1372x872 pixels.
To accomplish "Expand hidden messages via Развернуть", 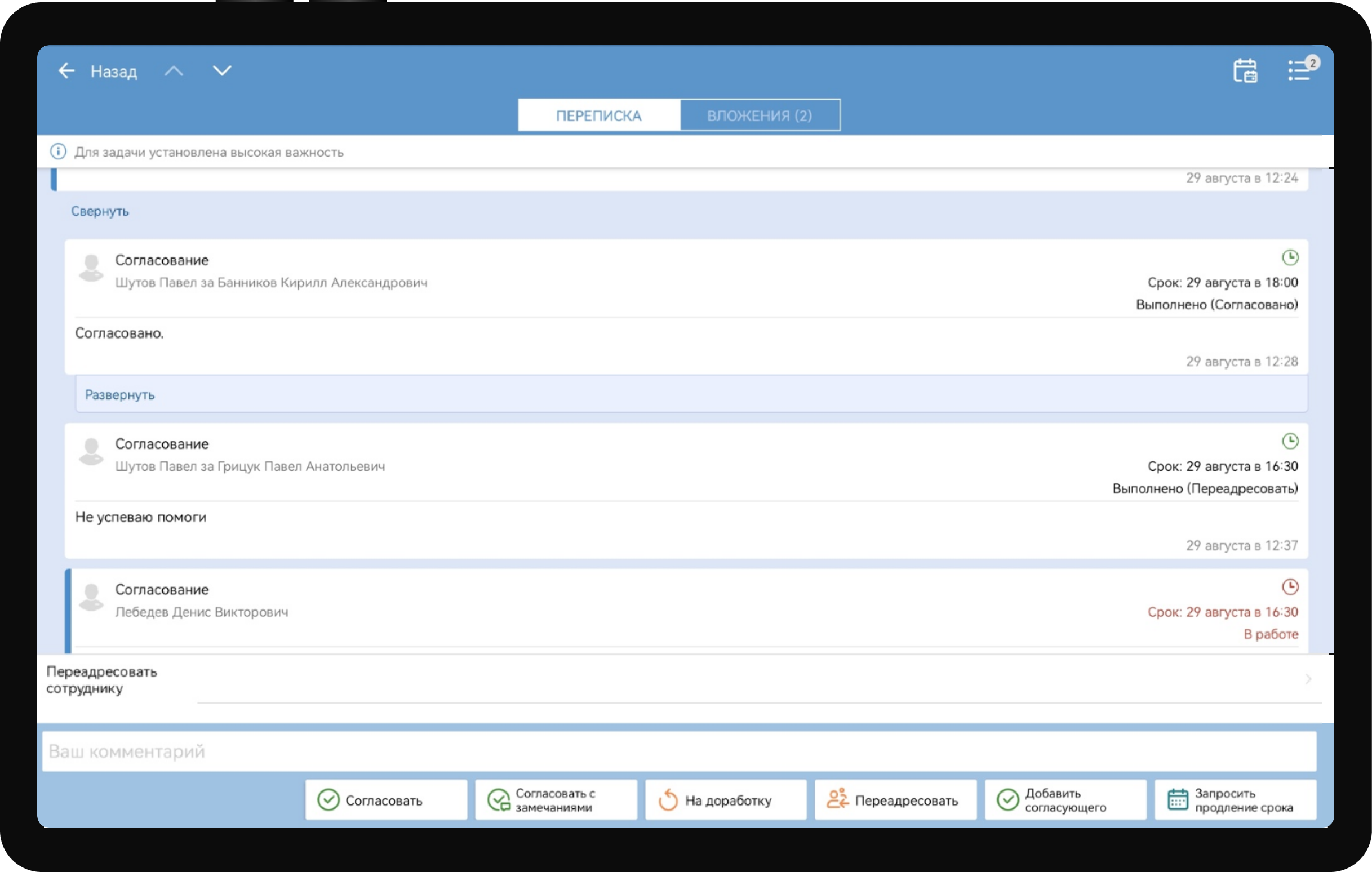I will [x=119, y=395].
